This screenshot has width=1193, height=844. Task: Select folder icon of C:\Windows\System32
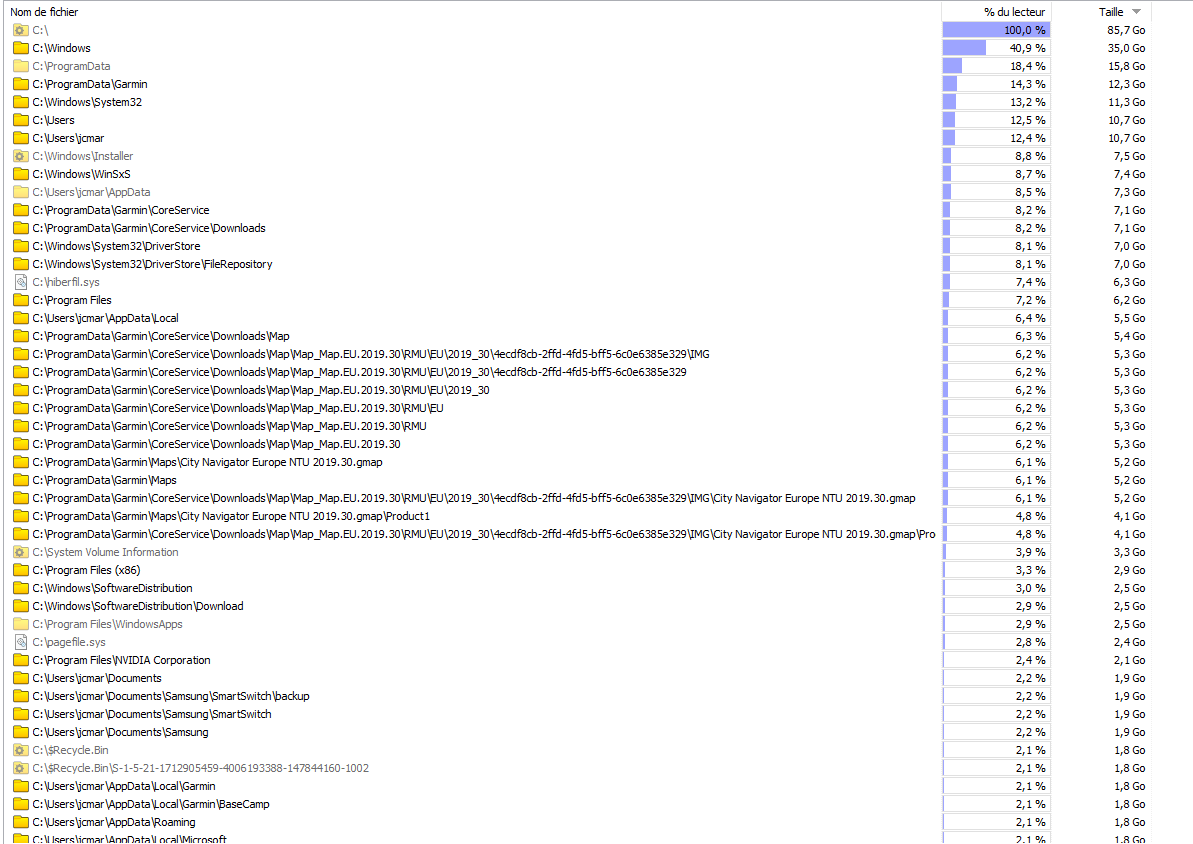(21, 102)
